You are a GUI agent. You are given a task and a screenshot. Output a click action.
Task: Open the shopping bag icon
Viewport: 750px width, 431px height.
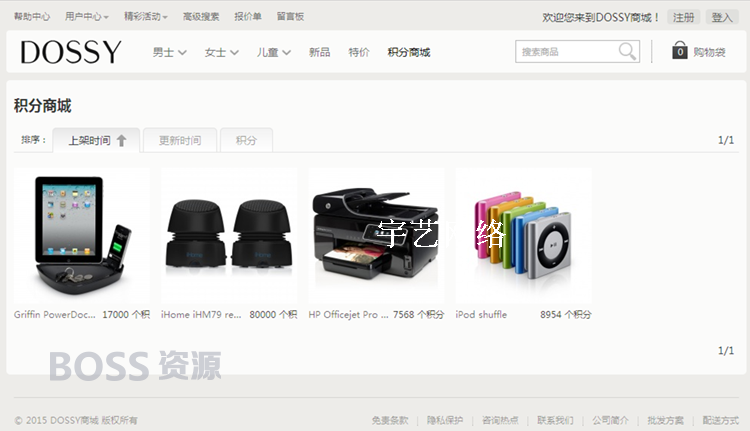(679, 50)
